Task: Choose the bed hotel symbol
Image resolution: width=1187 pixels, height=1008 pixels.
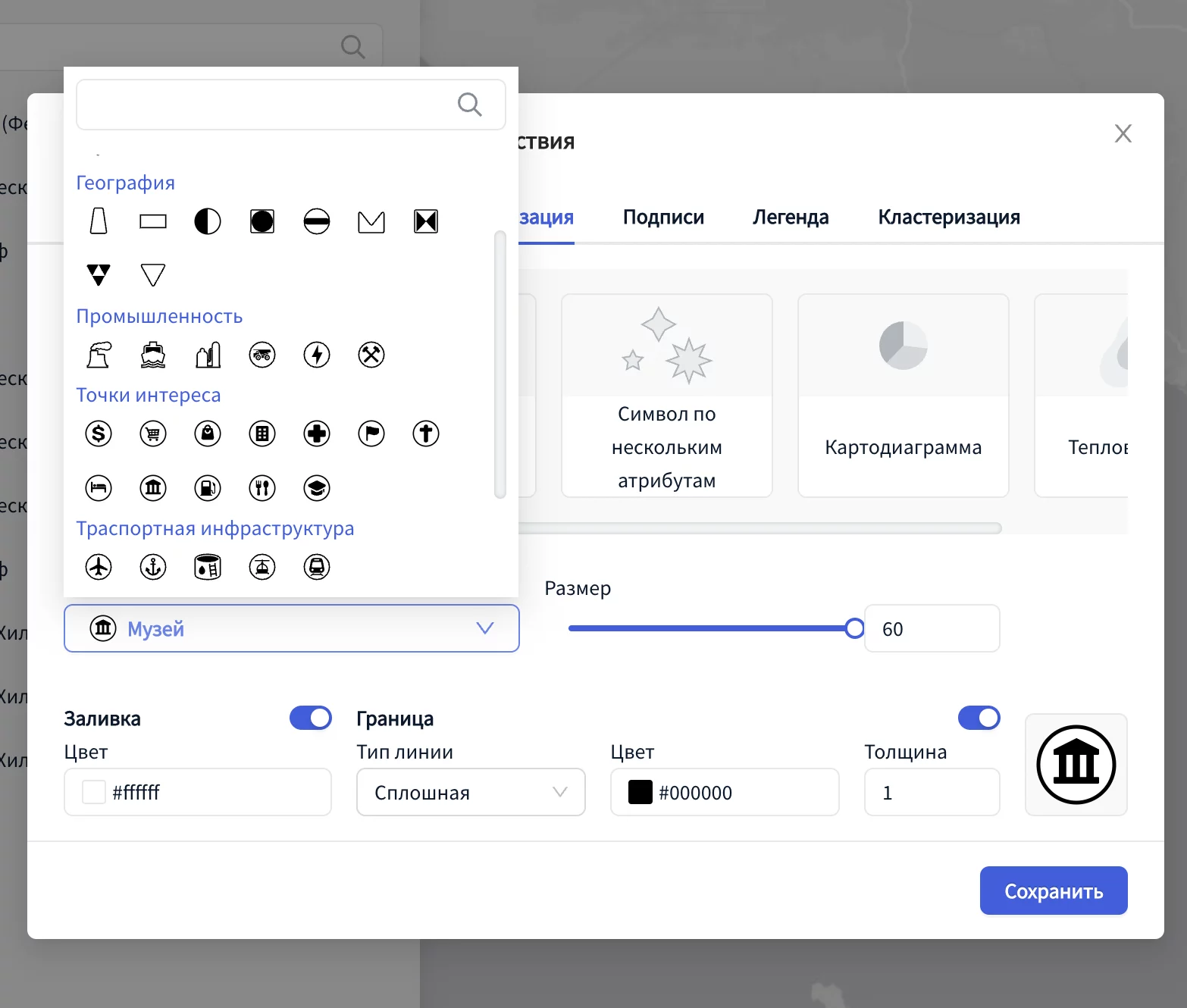Action: click(99, 488)
